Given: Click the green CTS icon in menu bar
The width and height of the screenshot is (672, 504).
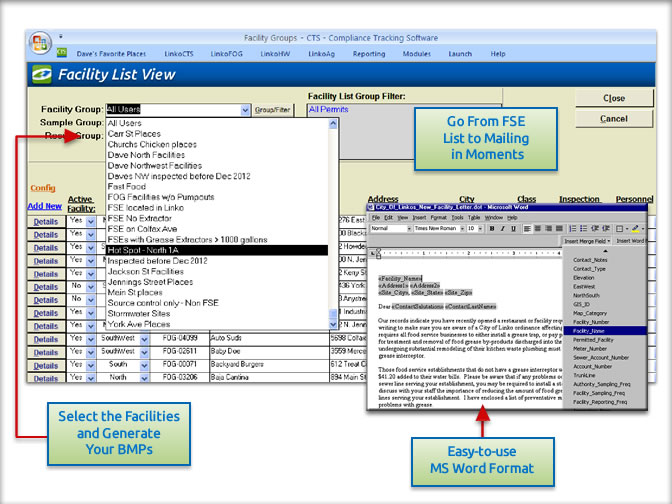Looking at the screenshot, I should pyautogui.click(x=62, y=52).
